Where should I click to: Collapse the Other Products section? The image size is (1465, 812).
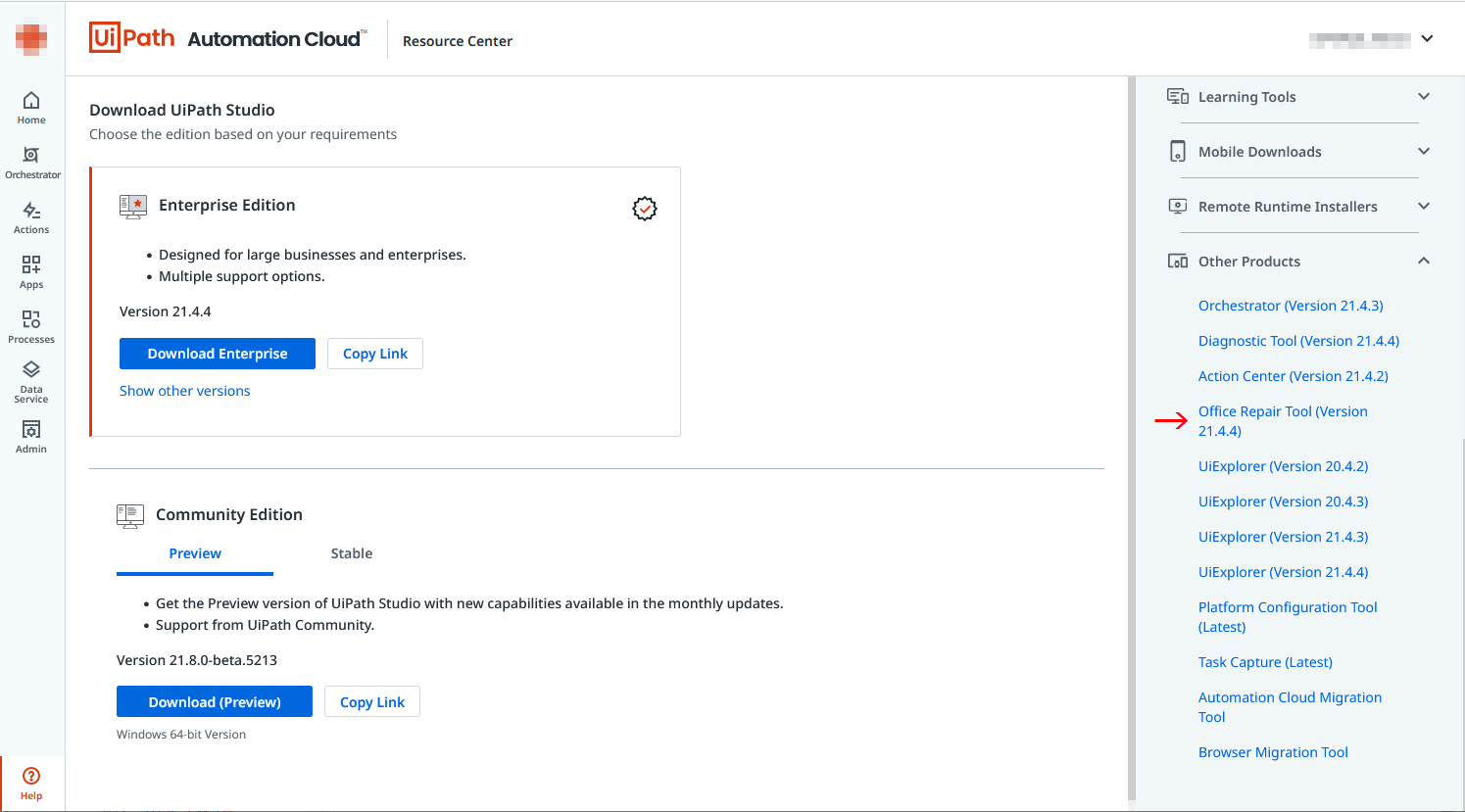[1423, 261]
